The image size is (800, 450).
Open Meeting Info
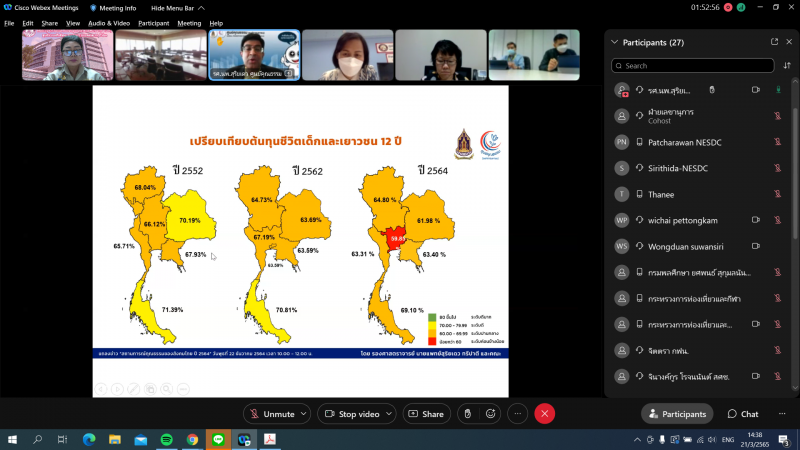[113, 8]
